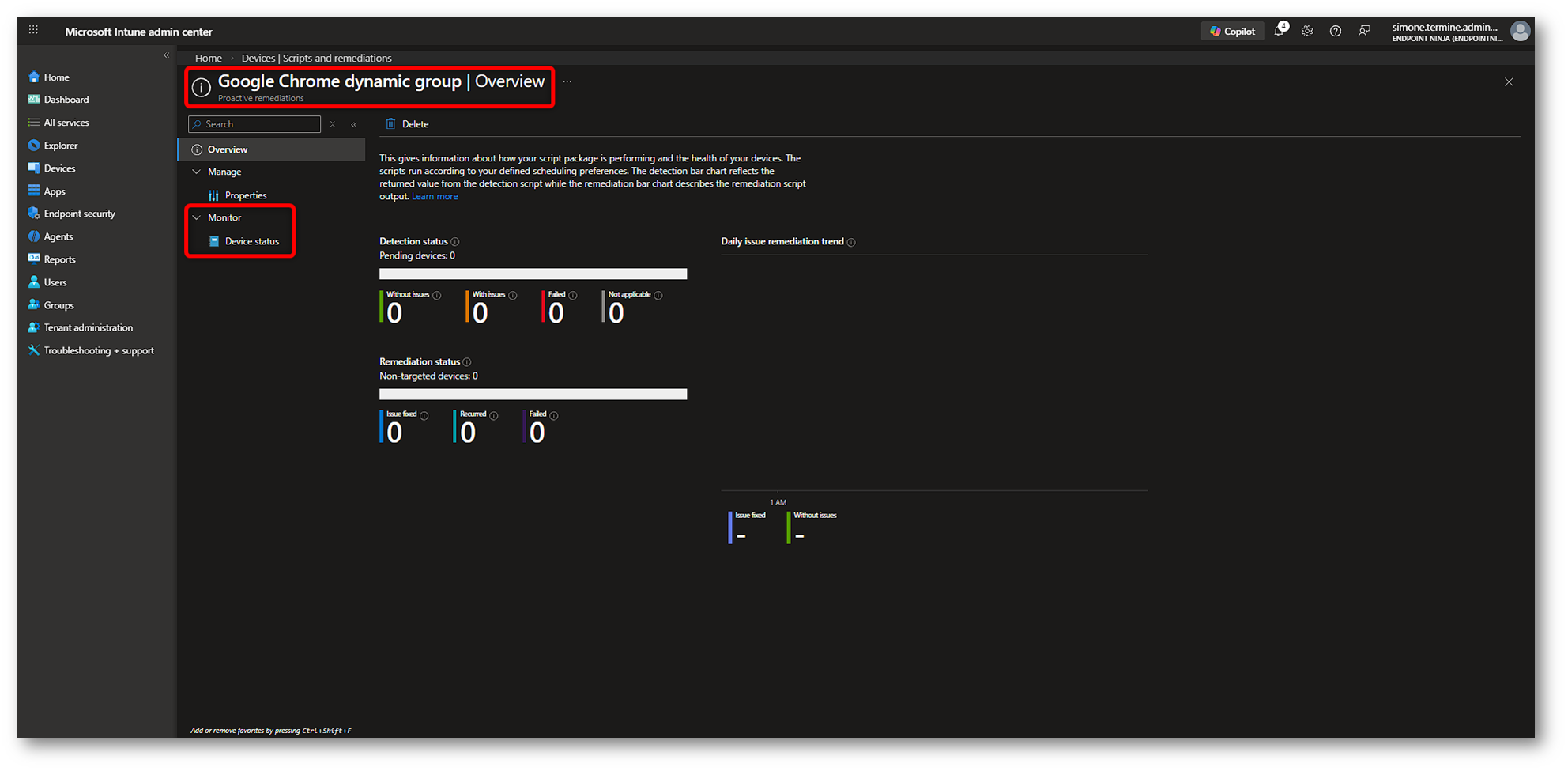Follow the Learn more link
Image resolution: width=1568 pixels, height=771 pixels.
(435, 196)
